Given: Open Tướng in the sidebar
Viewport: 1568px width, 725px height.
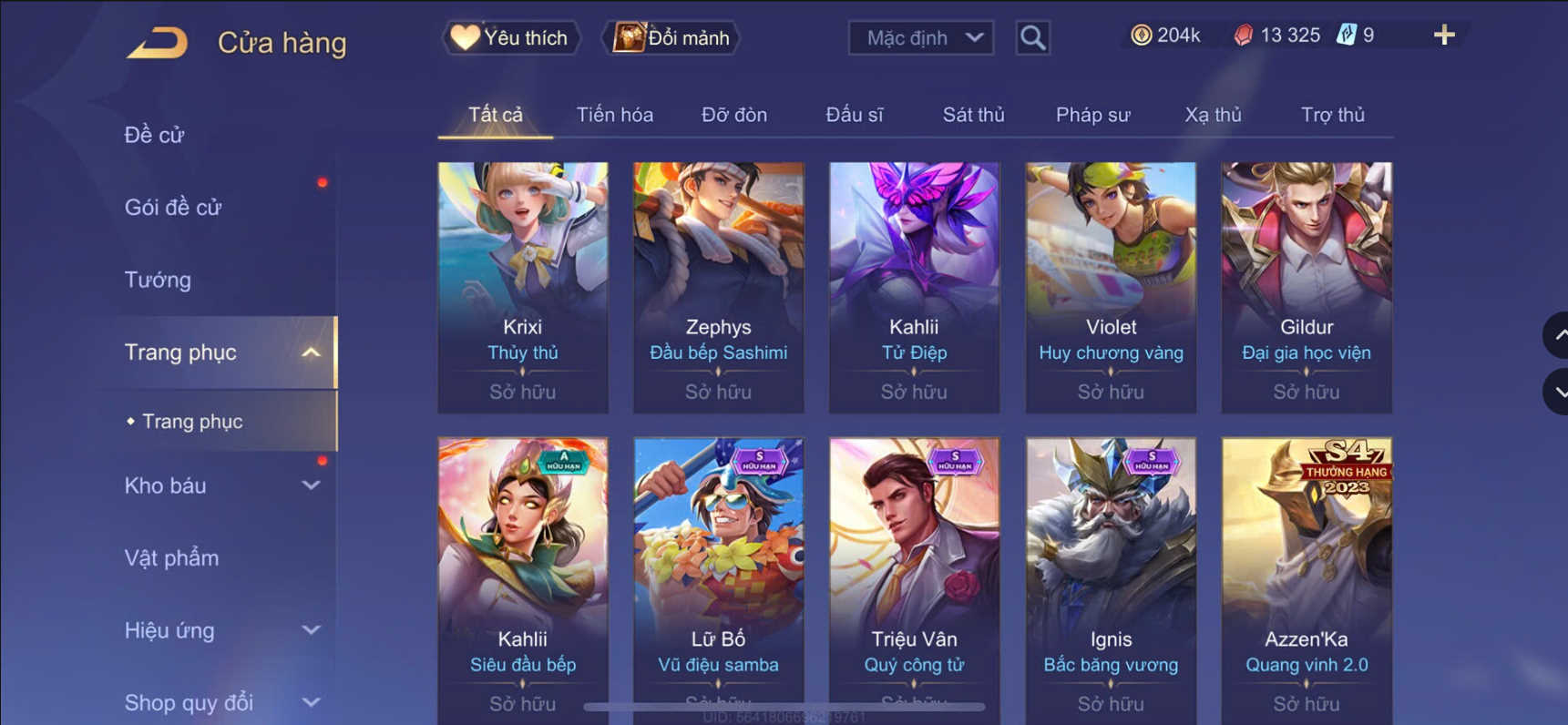Looking at the screenshot, I should [x=158, y=280].
